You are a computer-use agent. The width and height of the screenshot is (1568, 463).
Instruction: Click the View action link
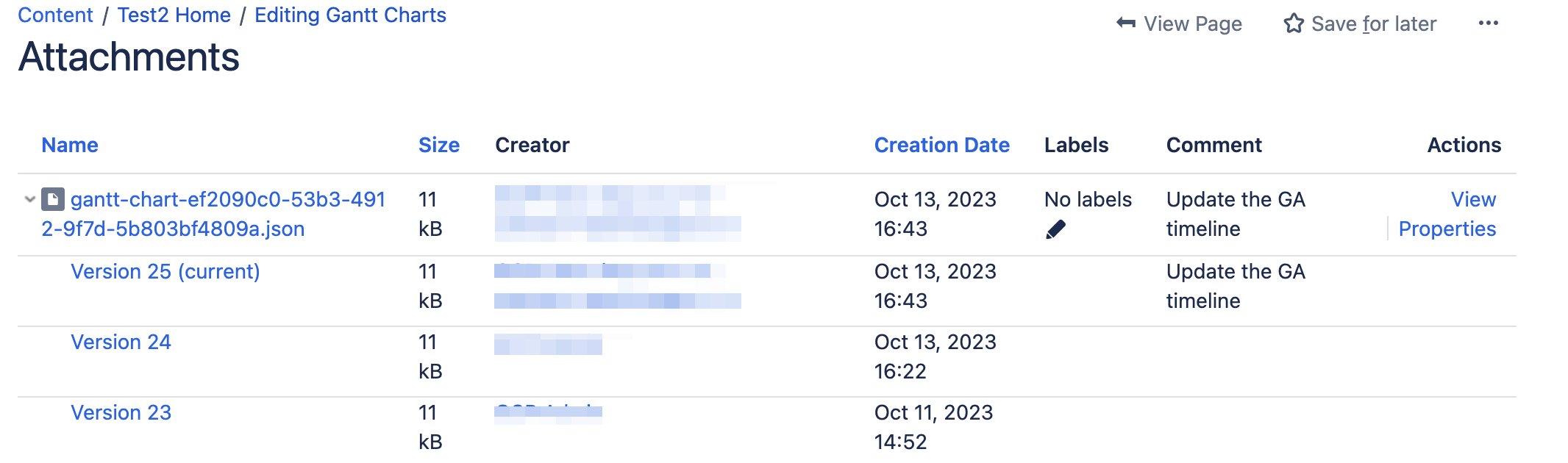(x=1473, y=199)
